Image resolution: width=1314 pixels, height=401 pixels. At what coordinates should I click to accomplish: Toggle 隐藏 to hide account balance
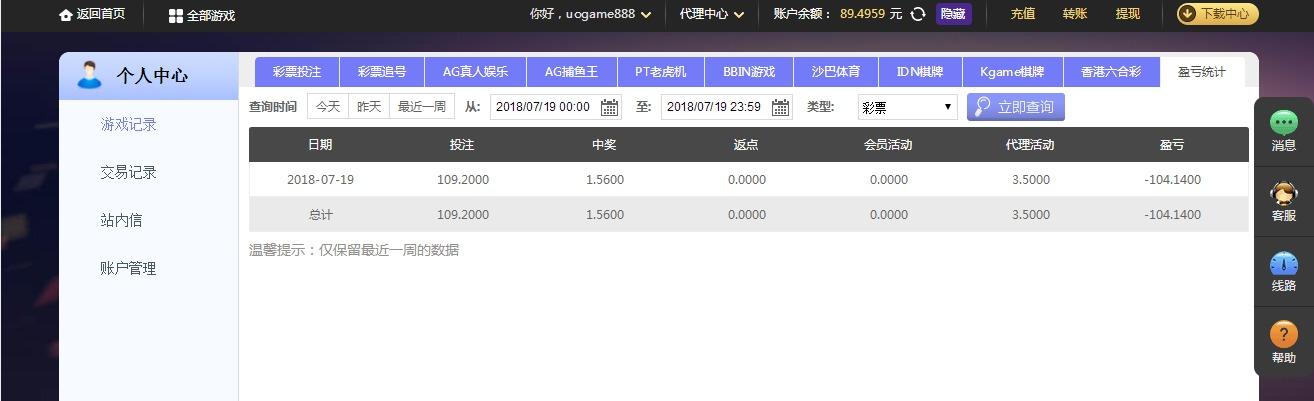(953, 14)
